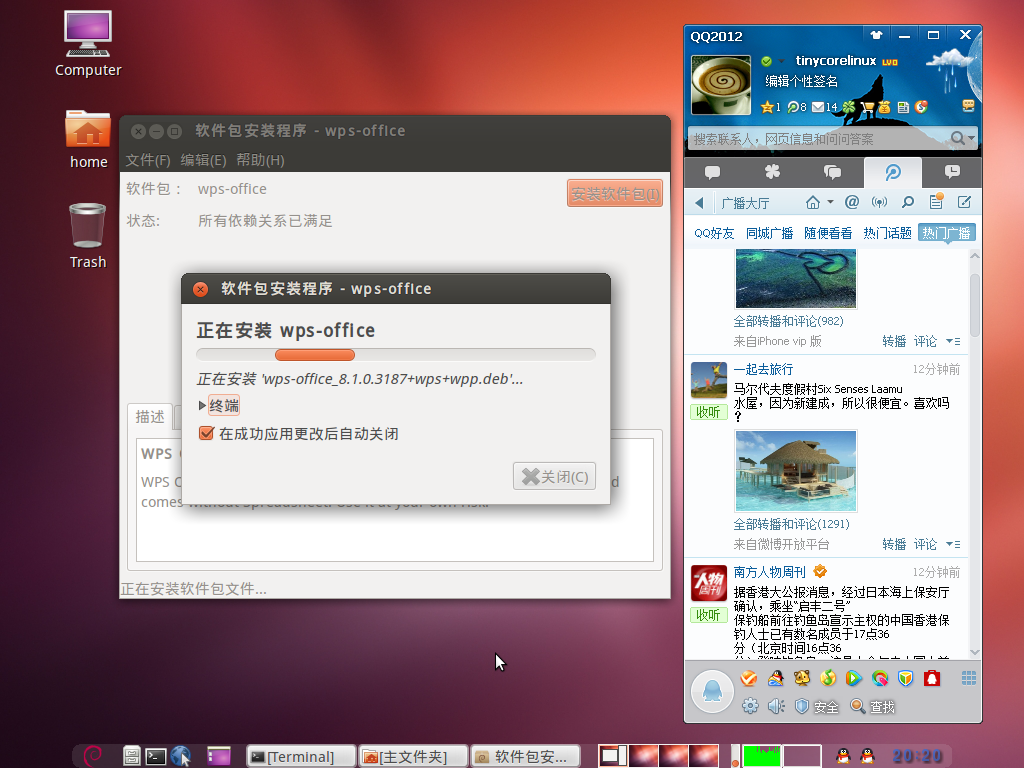Screen dimensions: 1024x768
Task: Open the application manager grid icon
Action: click(x=968, y=679)
